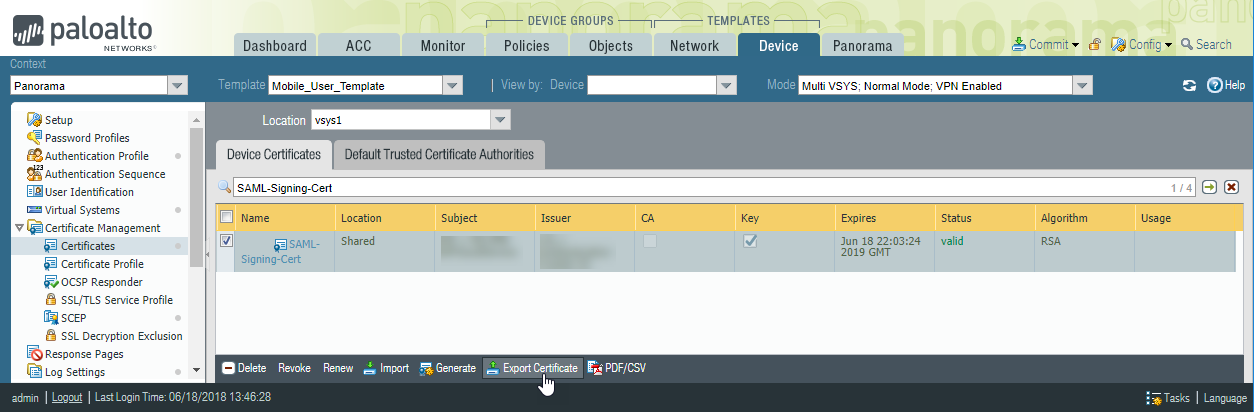Collapse the Certificate Management tree node
The height and width of the screenshot is (412, 1254).
[x=20, y=228]
